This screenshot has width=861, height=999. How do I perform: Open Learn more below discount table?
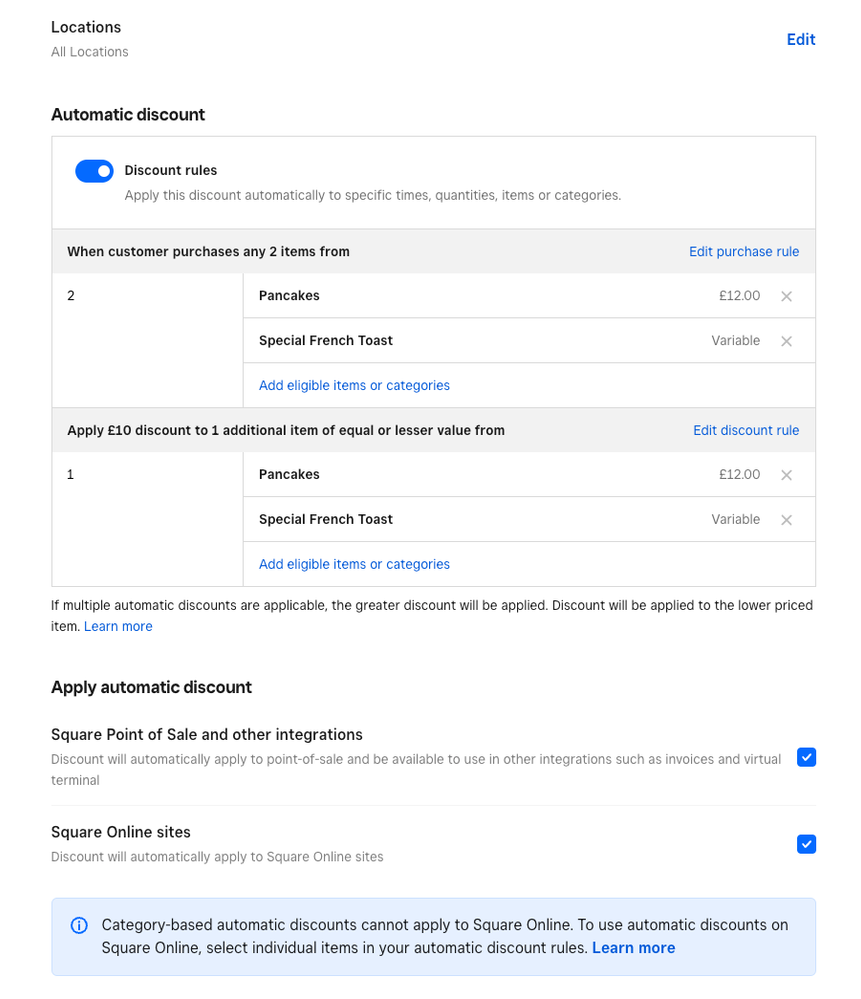point(118,626)
